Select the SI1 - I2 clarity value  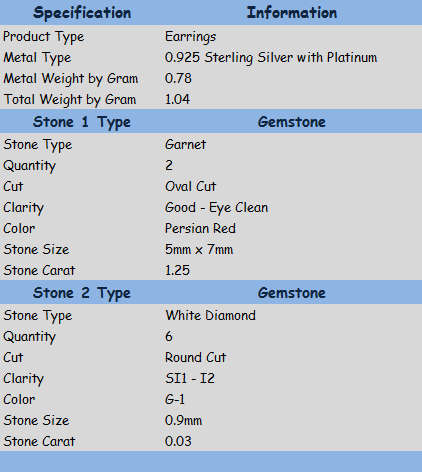pyautogui.click(x=190, y=379)
